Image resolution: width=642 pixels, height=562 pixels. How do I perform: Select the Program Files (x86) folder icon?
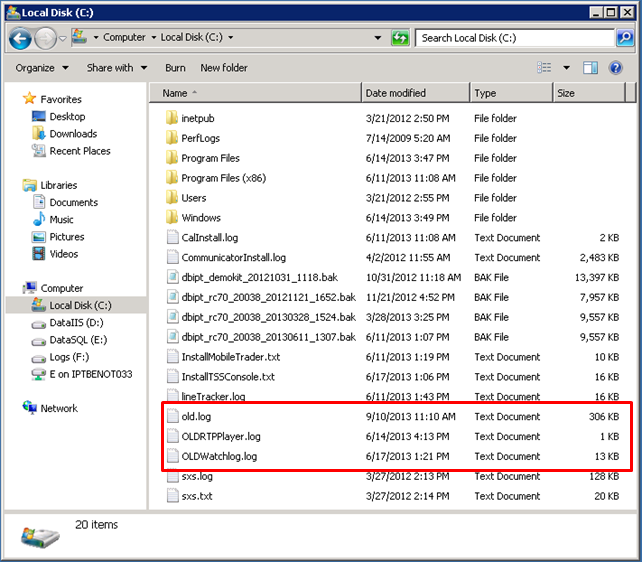pos(172,178)
